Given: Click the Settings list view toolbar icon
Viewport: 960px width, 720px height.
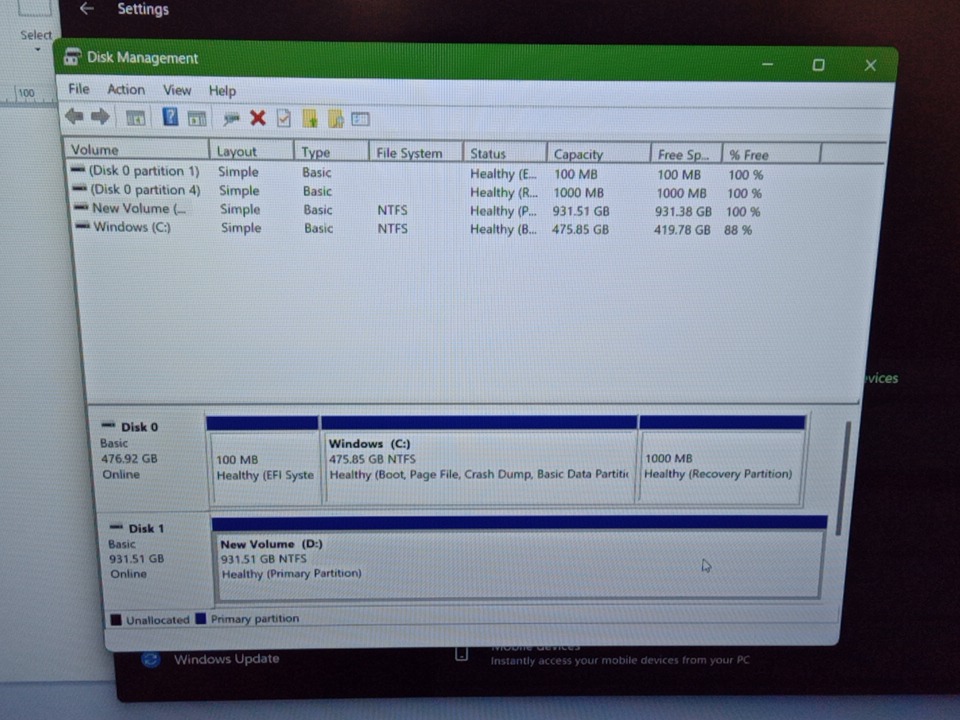Looking at the screenshot, I should [x=361, y=119].
